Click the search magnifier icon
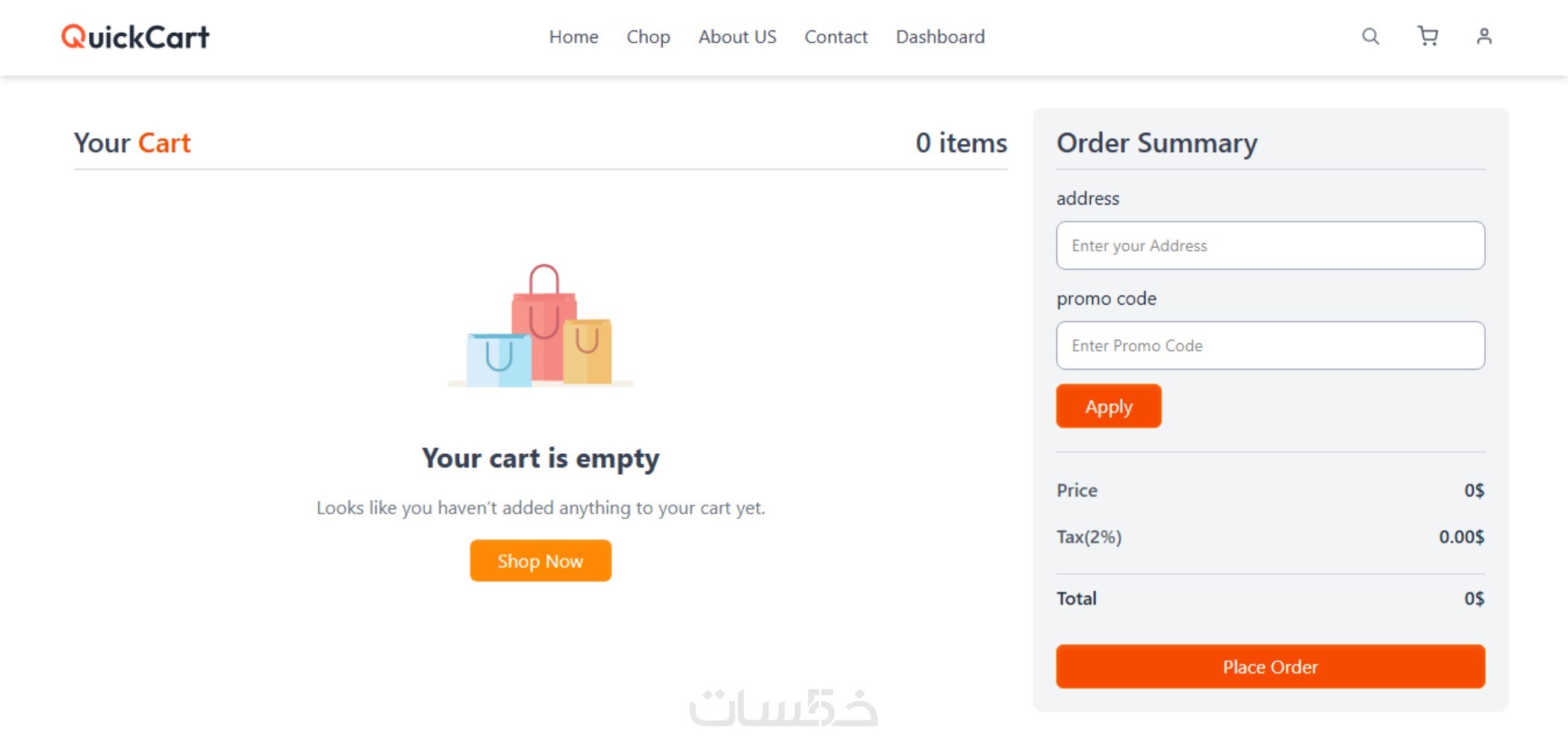This screenshot has height=742, width=1568. [x=1370, y=37]
